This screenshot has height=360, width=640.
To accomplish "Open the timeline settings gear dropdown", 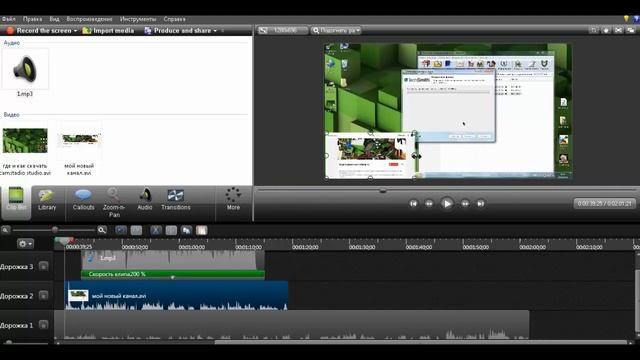I will (x=25, y=244).
